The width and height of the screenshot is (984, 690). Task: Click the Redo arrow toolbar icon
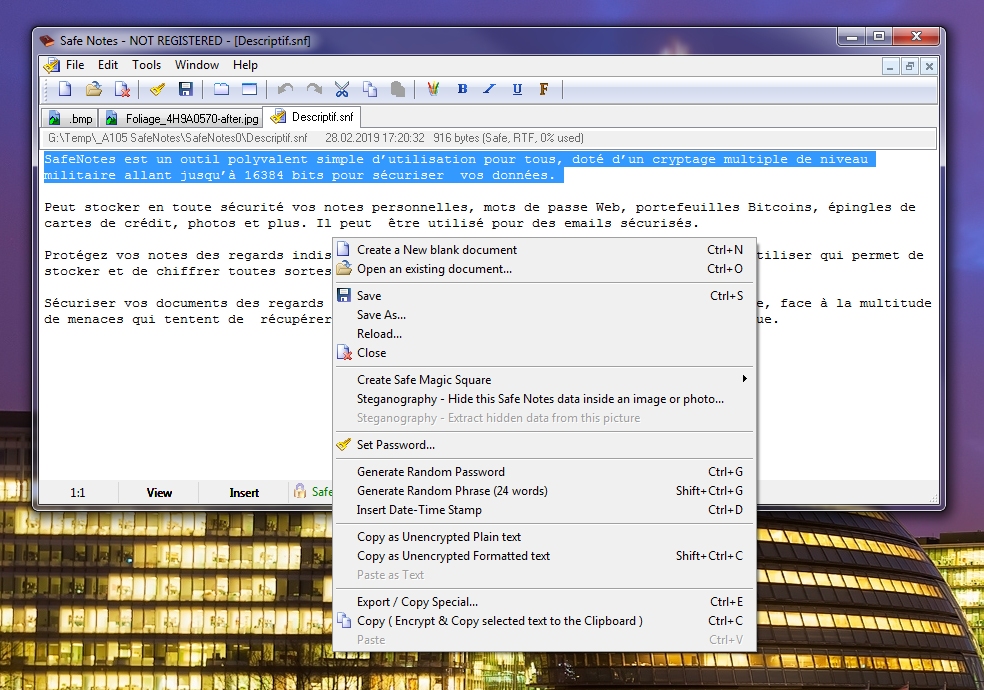point(314,89)
